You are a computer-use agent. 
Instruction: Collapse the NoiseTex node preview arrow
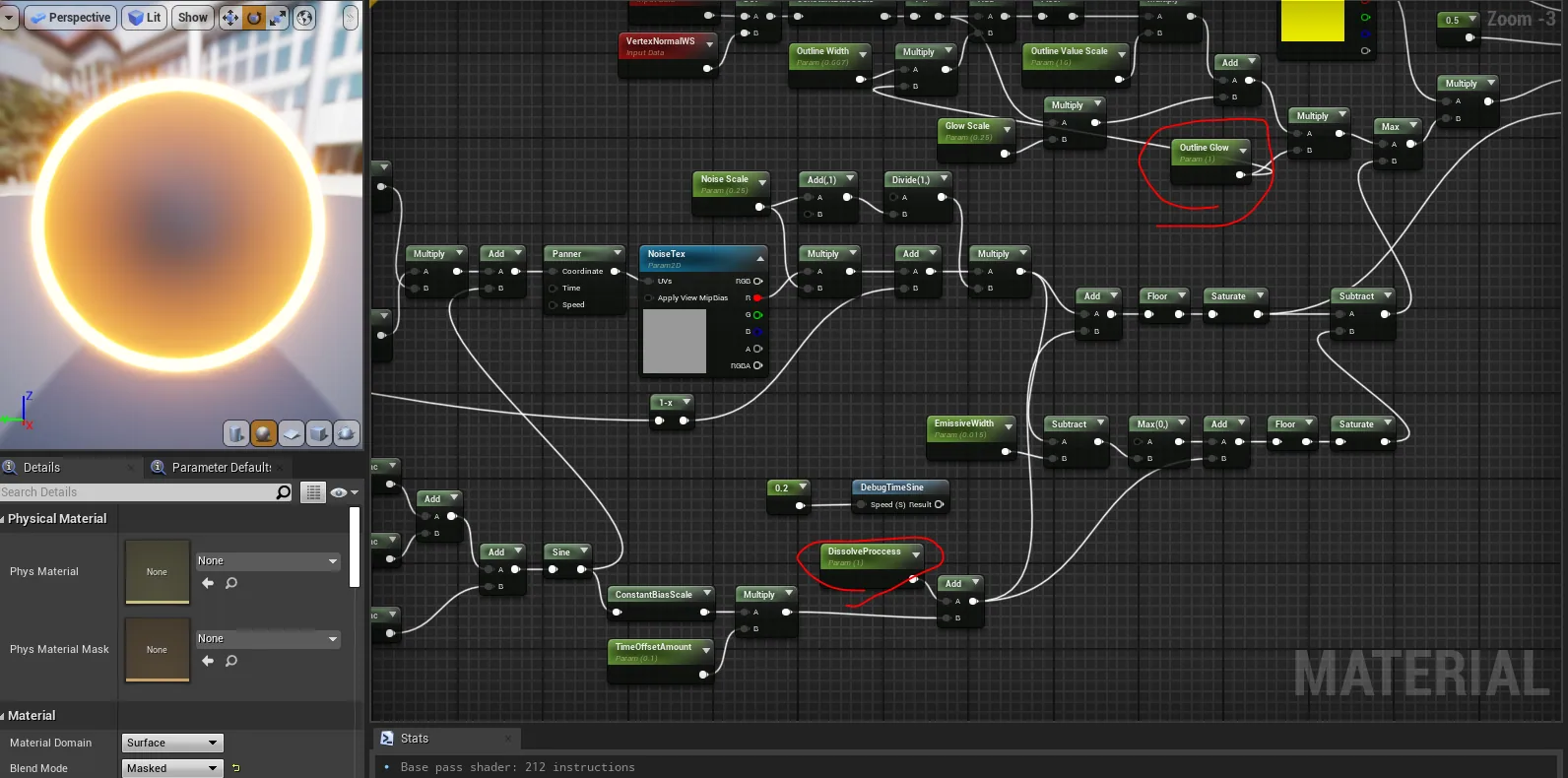(759, 258)
